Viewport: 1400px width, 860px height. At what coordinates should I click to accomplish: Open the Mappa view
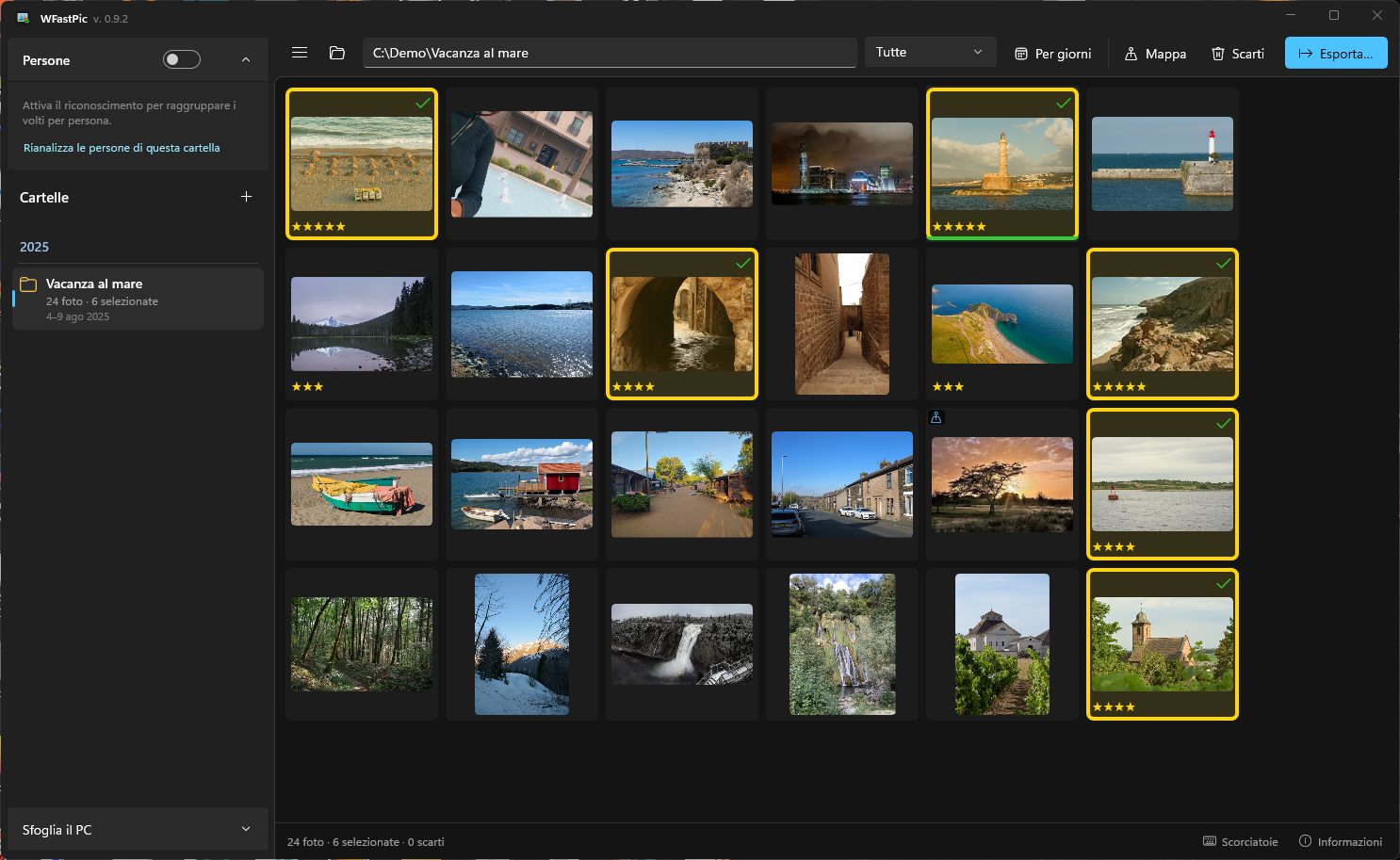click(1155, 54)
